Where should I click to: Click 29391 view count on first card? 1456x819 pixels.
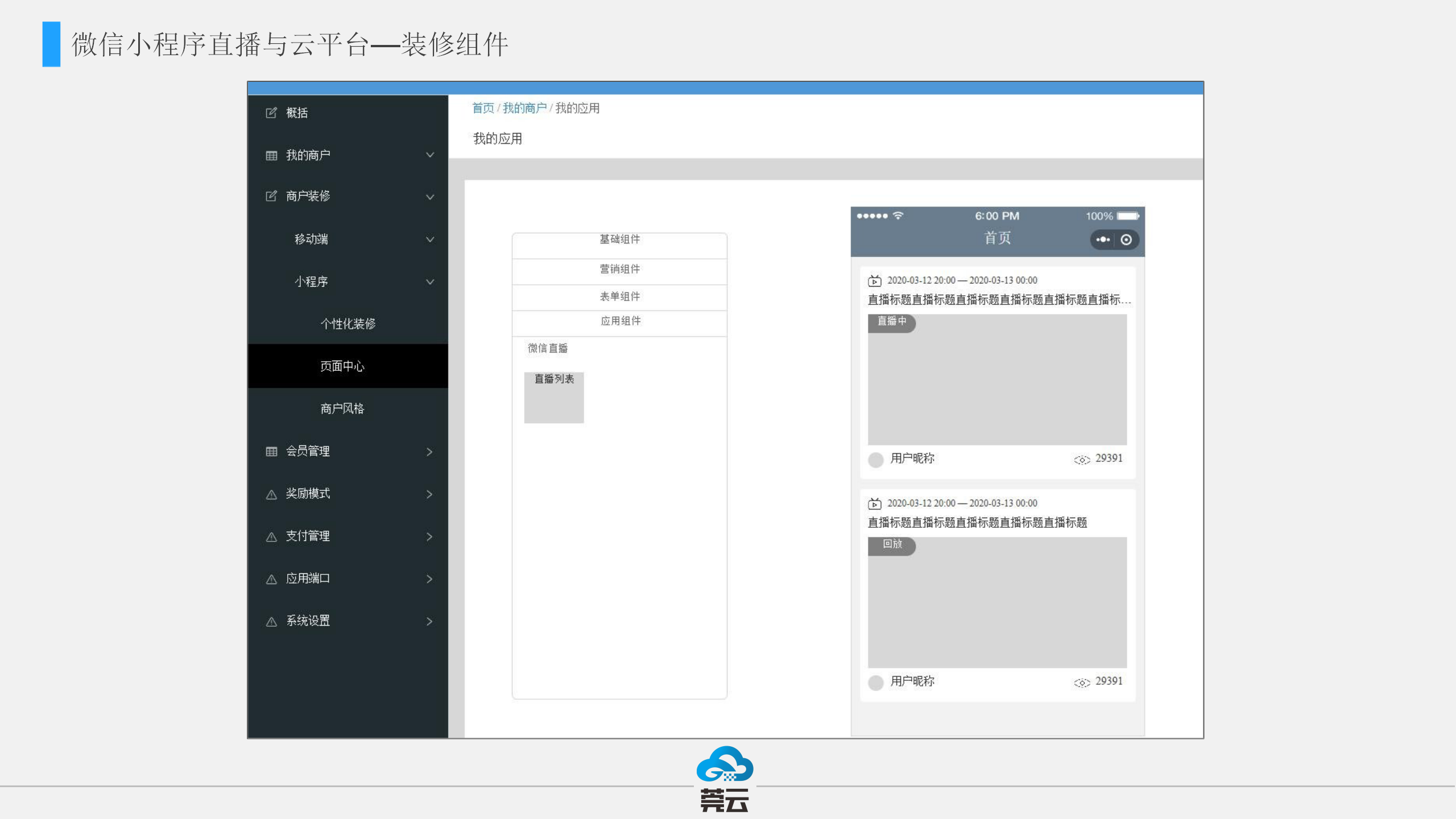[1108, 458]
